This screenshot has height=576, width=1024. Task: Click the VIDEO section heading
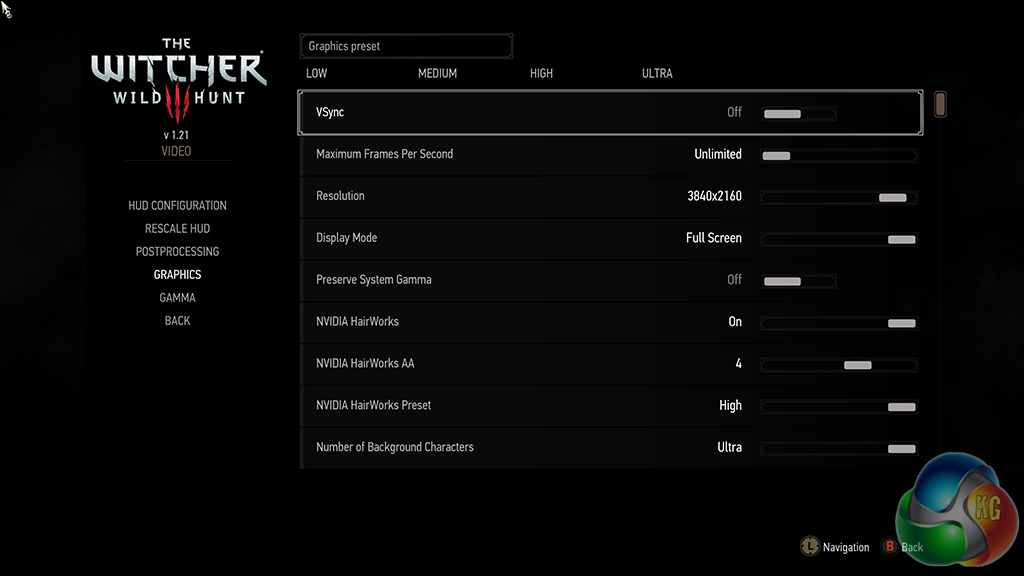click(x=176, y=151)
